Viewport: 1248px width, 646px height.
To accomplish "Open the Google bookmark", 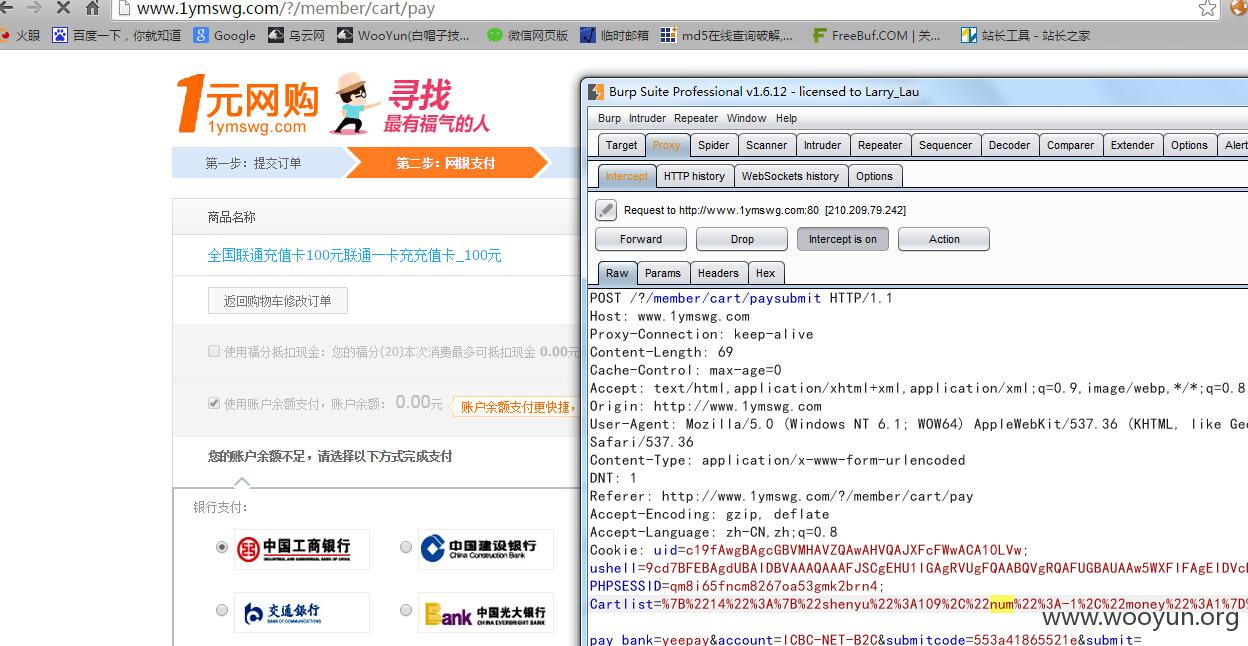I will click(x=225, y=35).
